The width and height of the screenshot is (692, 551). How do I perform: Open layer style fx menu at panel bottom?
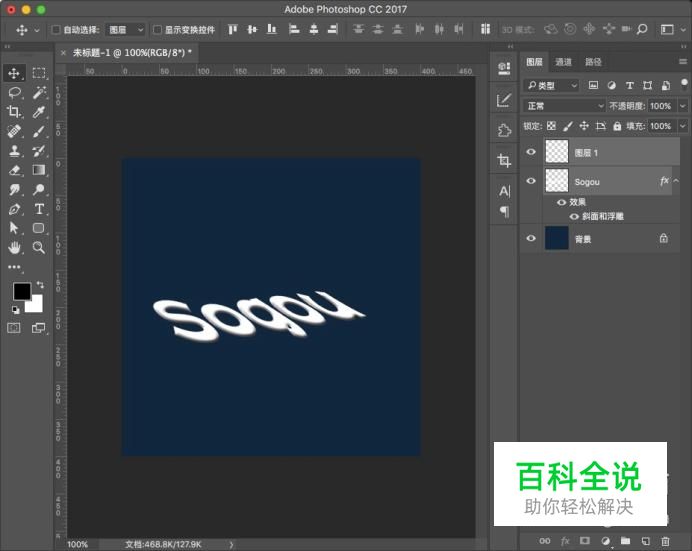[x=565, y=541]
